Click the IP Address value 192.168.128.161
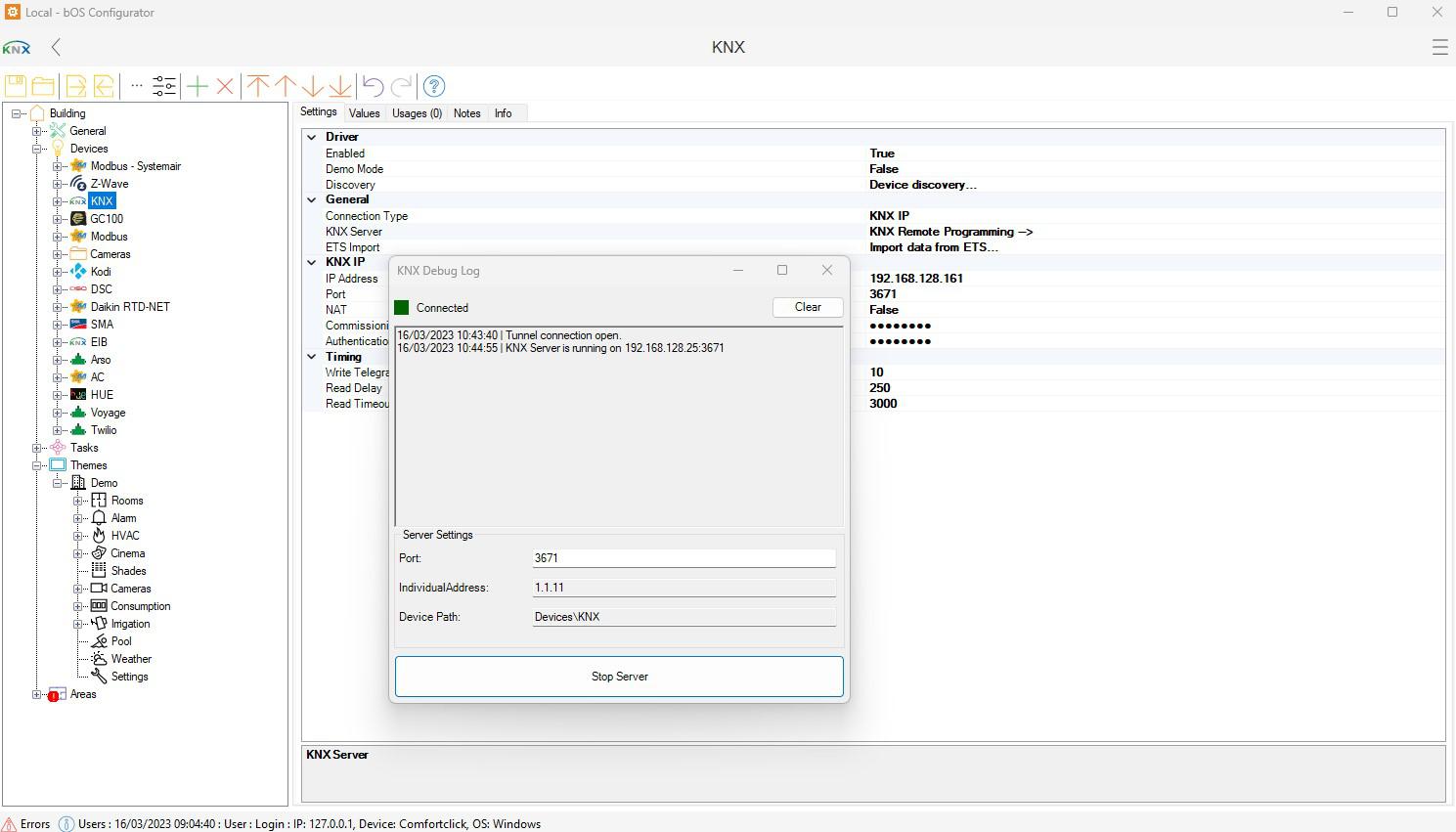 click(915, 279)
